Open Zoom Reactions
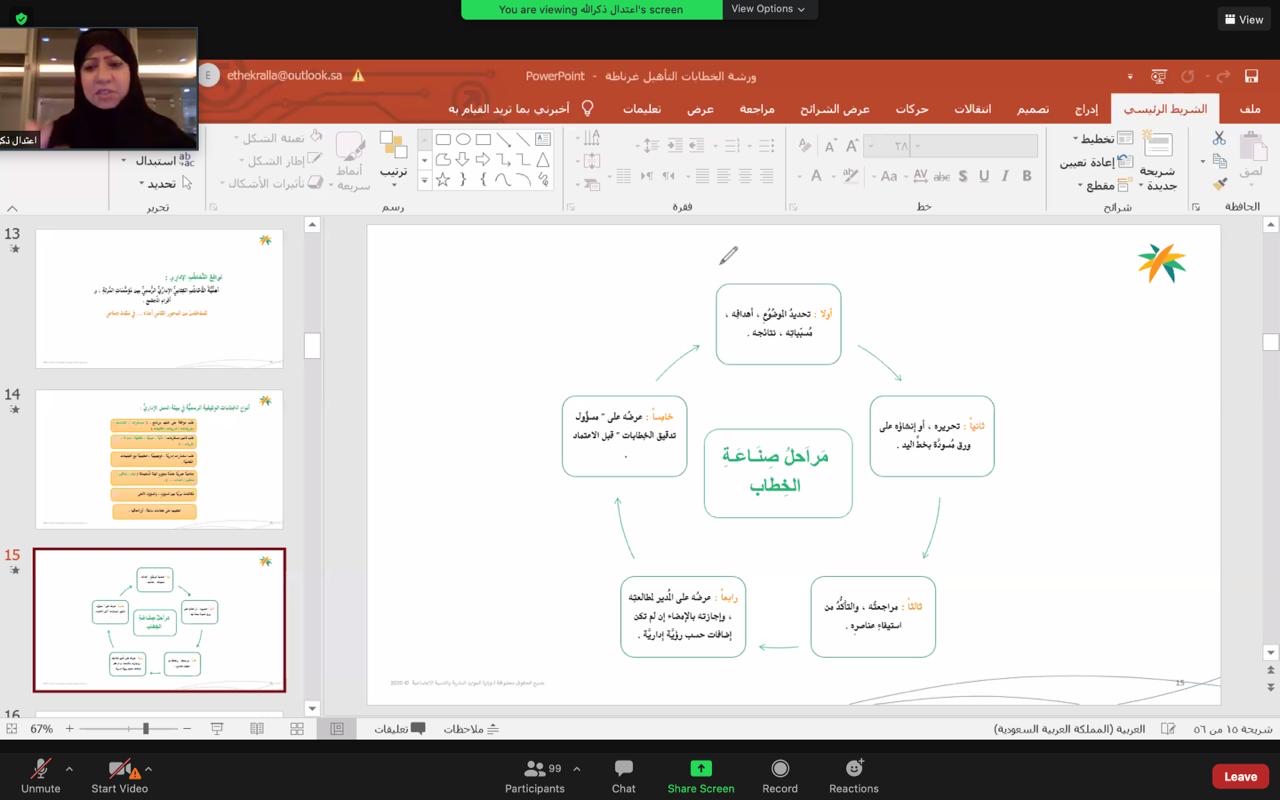Viewport: 1280px width, 800px height. [853, 776]
